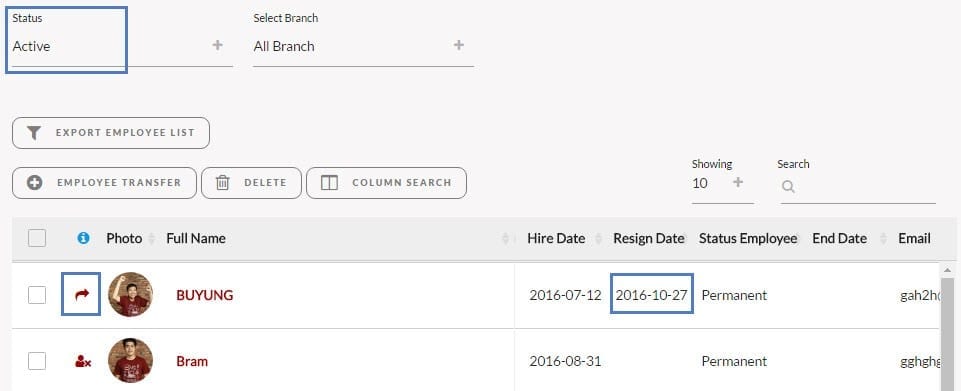Click the Delete button
Image resolution: width=961 pixels, height=391 pixels.
(251, 183)
